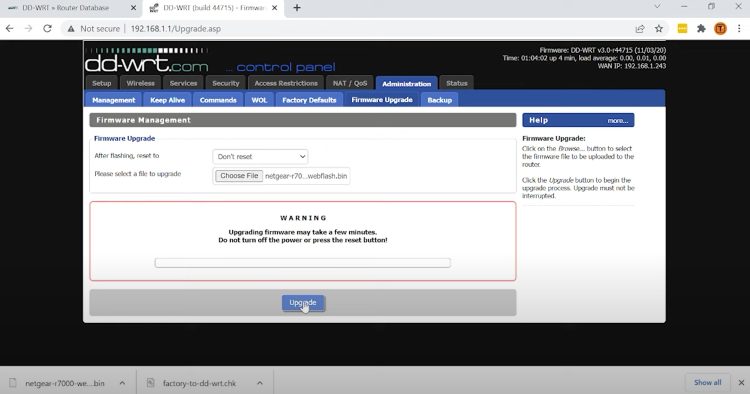This screenshot has width=750, height=394.
Task: Click the browser forward arrow
Action: pos(28,29)
